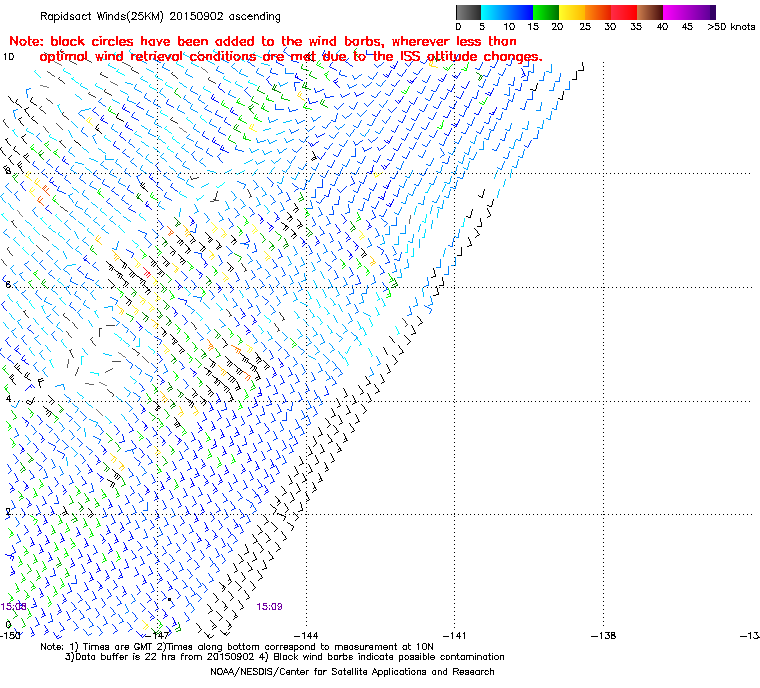The image size is (760, 688).
Task: Click the '20' label on the color scale
Action: [557, 27]
